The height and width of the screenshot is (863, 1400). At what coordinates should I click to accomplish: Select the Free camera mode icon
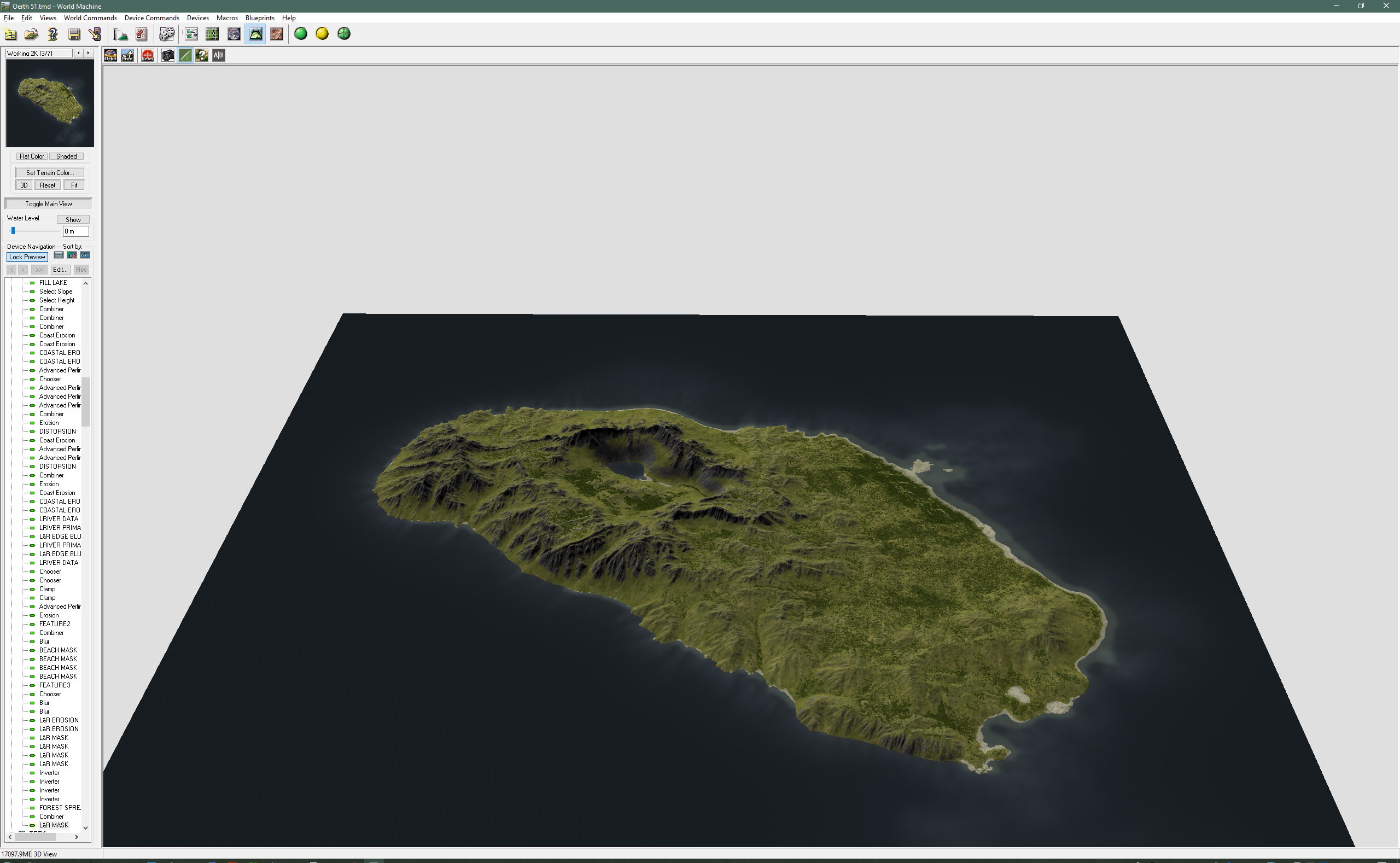pyautogui.click(x=127, y=55)
